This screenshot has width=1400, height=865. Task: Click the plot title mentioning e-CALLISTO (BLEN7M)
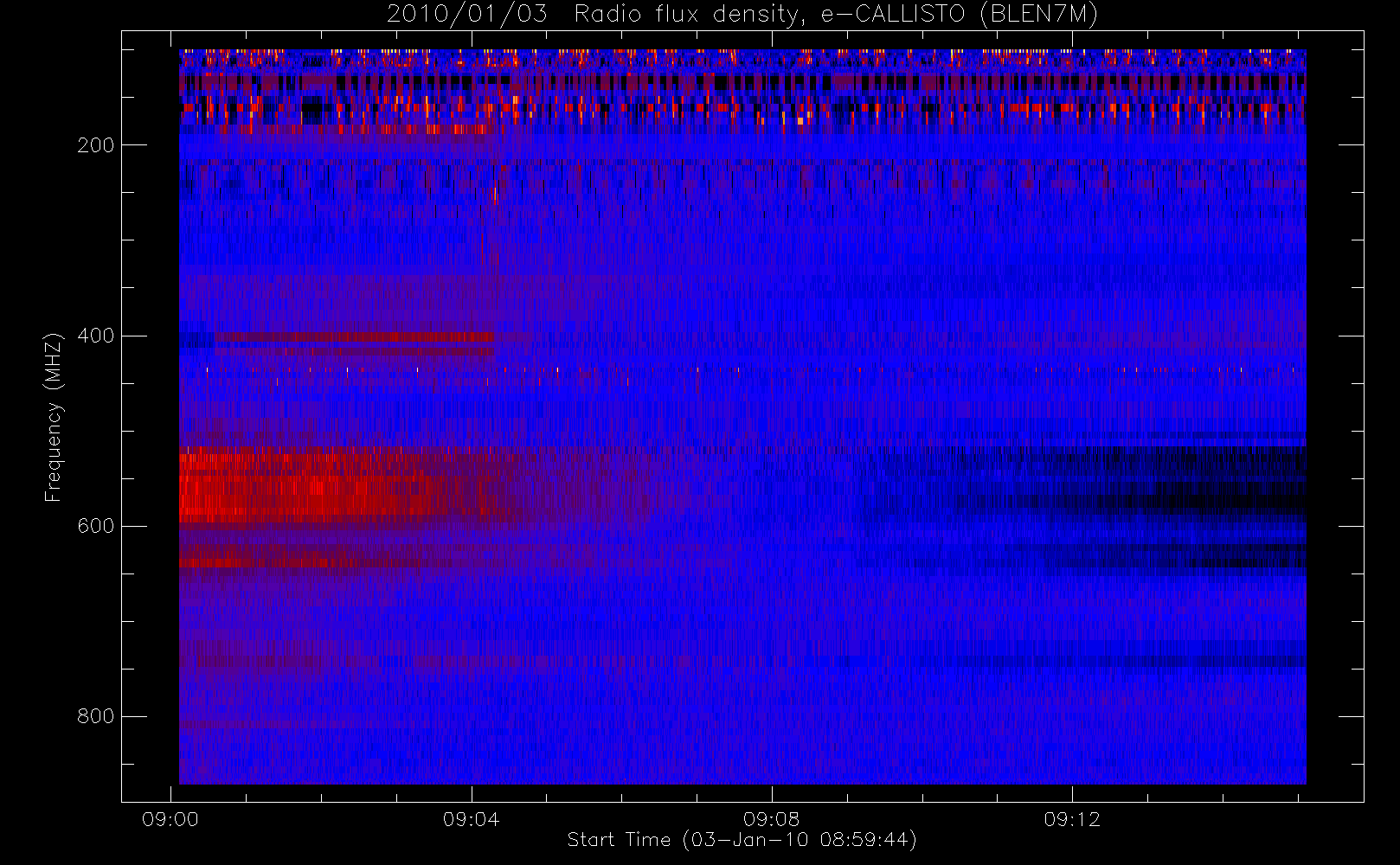742,15
